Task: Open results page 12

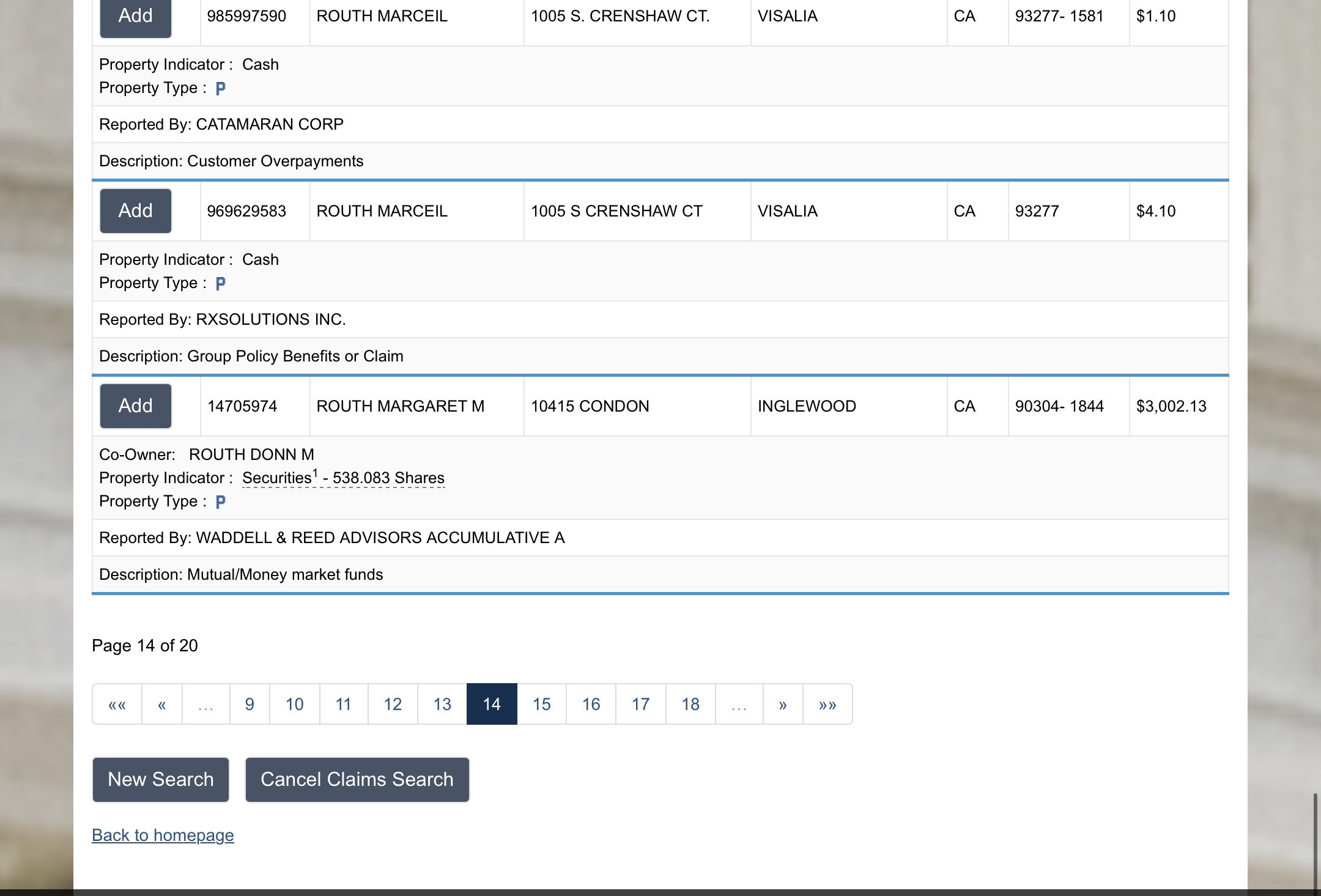Action: 393,704
